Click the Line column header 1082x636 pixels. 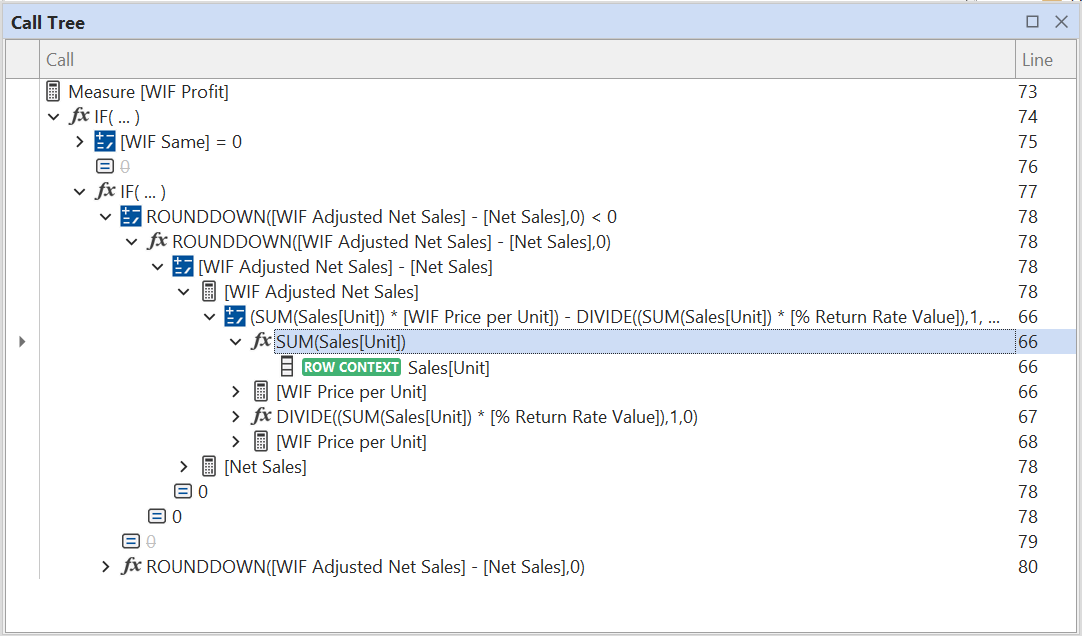tap(1037, 60)
